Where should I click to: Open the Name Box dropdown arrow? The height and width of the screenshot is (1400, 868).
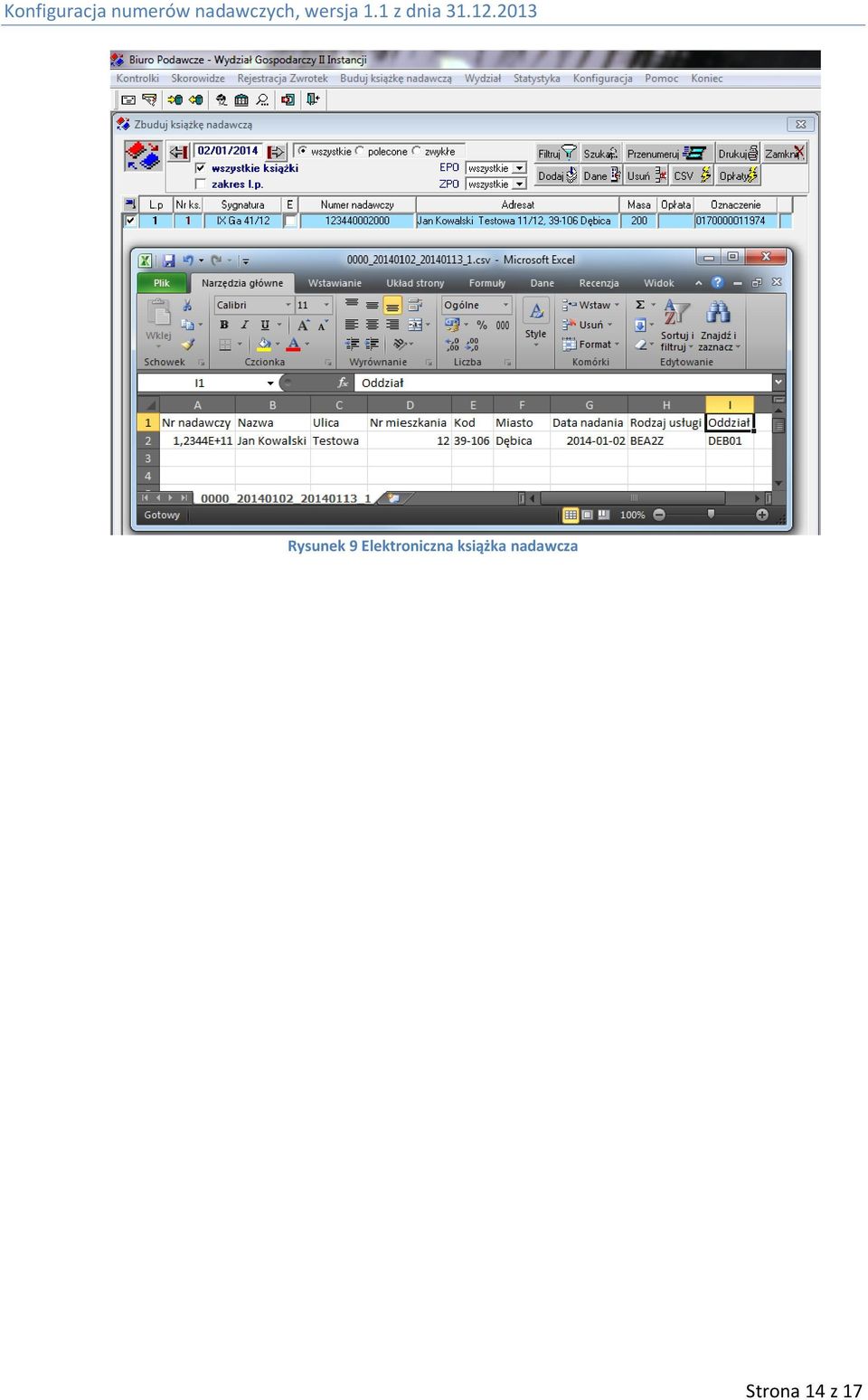(x=270, y=383)
